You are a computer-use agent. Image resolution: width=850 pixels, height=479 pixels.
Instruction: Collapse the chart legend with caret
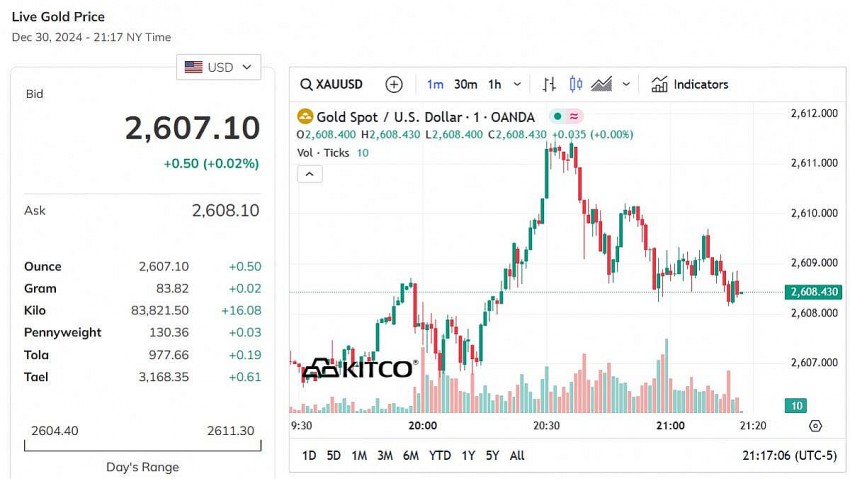(x=310, y=174)
